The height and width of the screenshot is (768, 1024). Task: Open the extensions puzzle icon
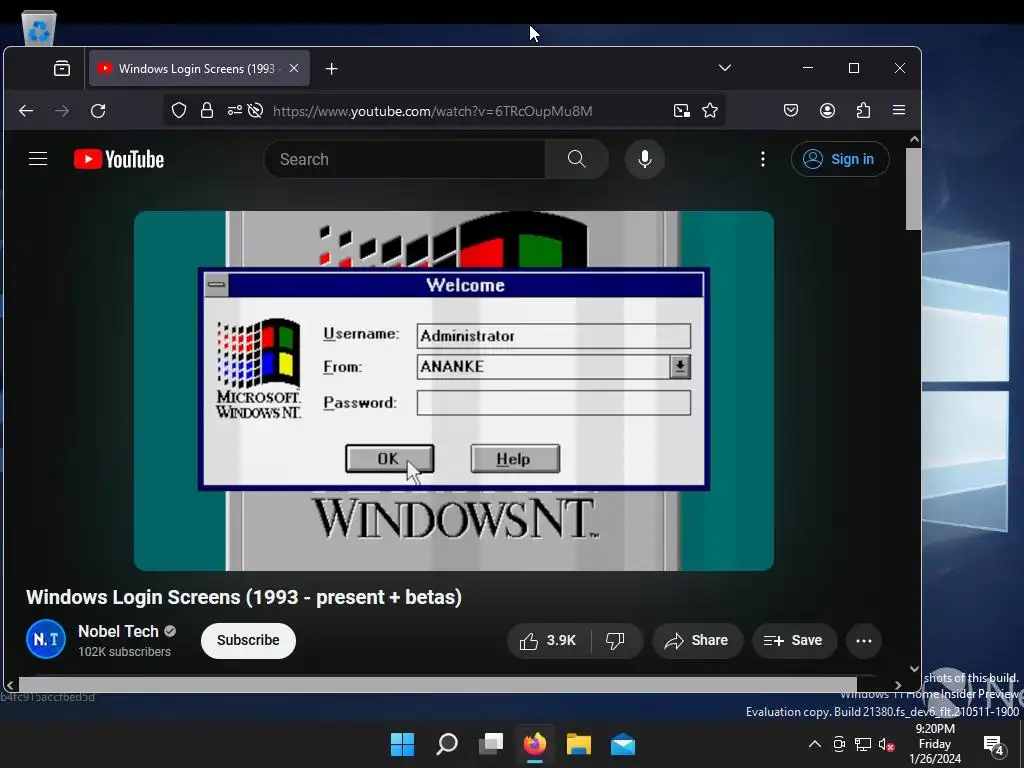pos(863,110)
